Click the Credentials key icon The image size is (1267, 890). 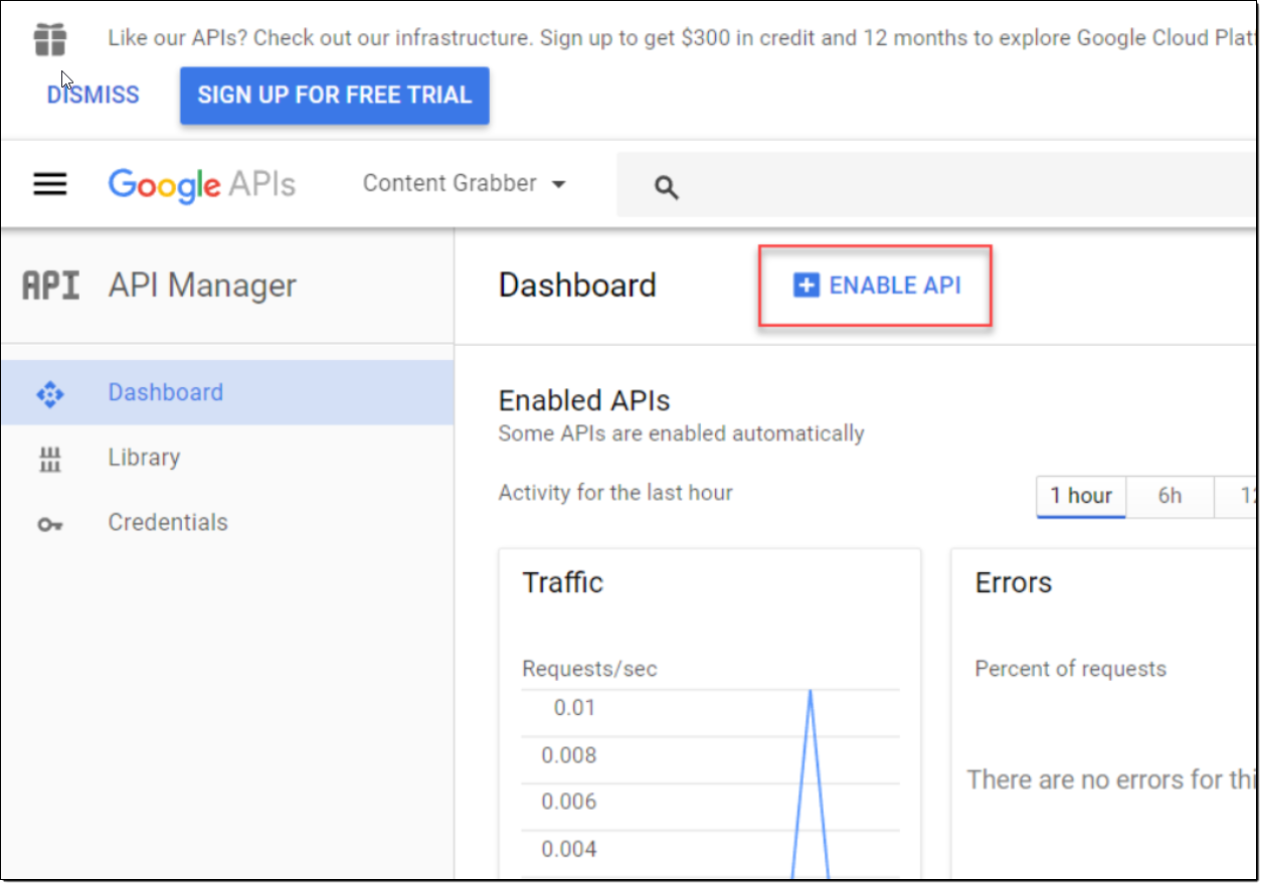[50, 524]
